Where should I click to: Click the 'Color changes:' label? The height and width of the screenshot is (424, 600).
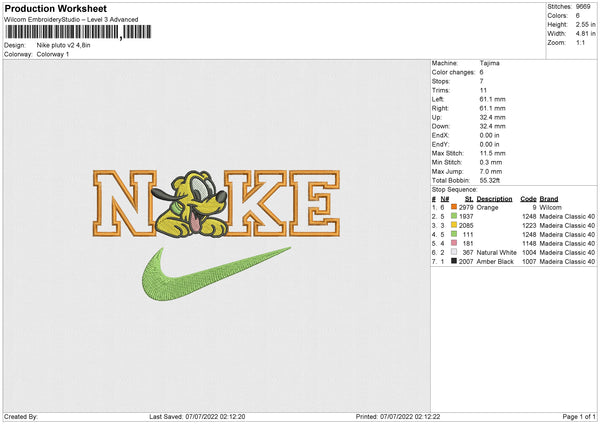(453, 72)
